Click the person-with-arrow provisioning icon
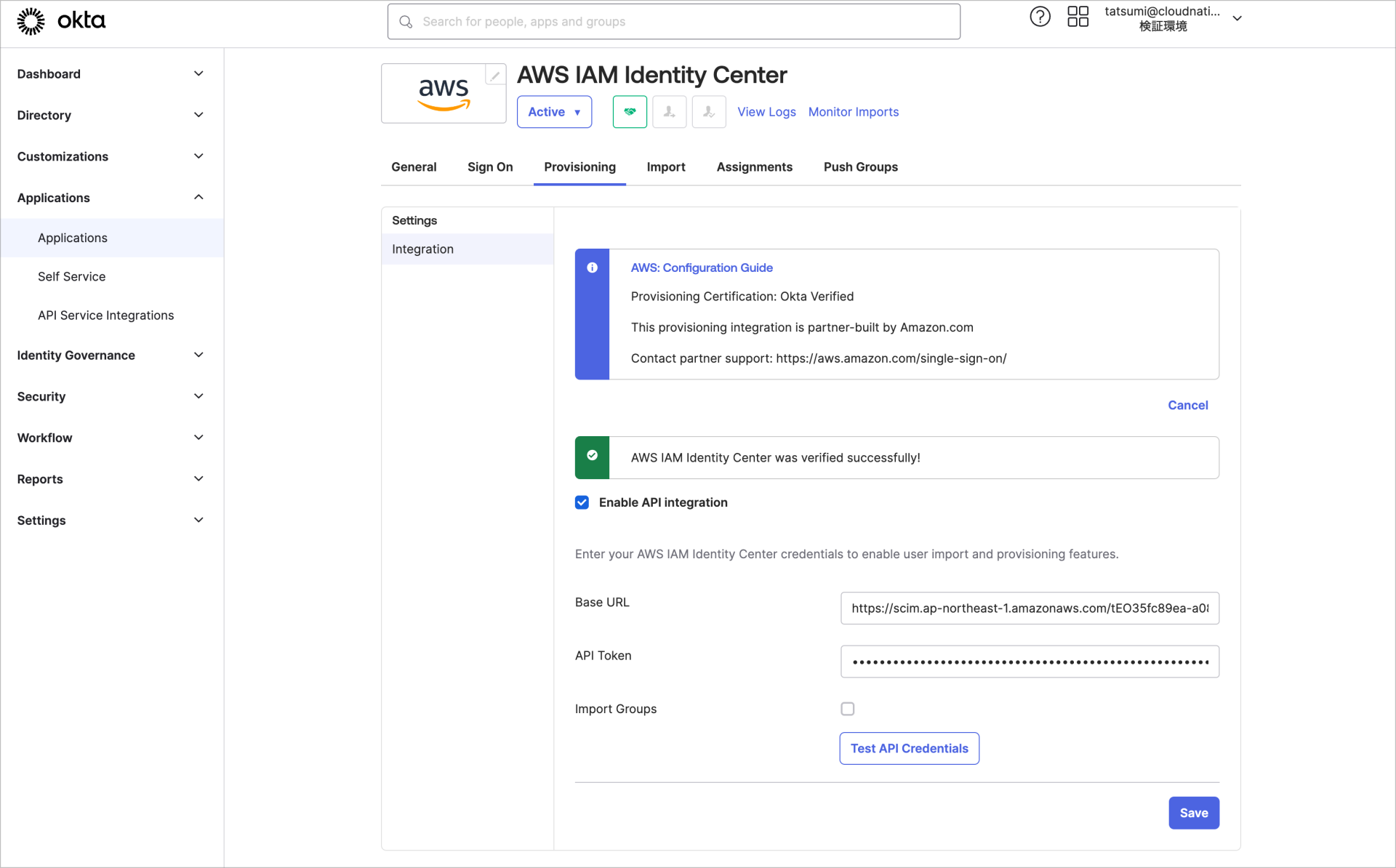 pyautogui.click(x=669, y=111)
